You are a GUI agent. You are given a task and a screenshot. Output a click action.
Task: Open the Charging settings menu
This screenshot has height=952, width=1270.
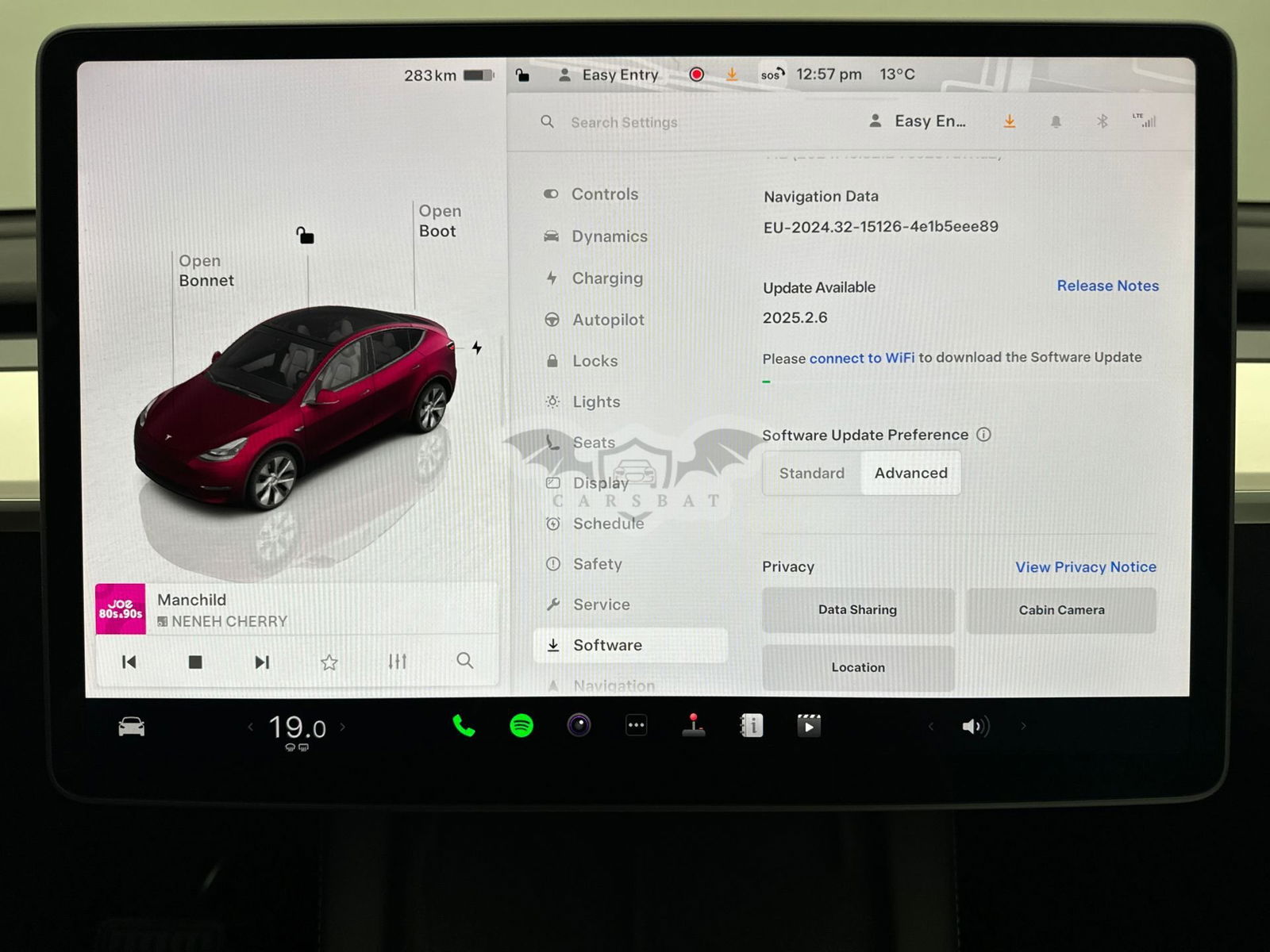[x=606, y=278]
